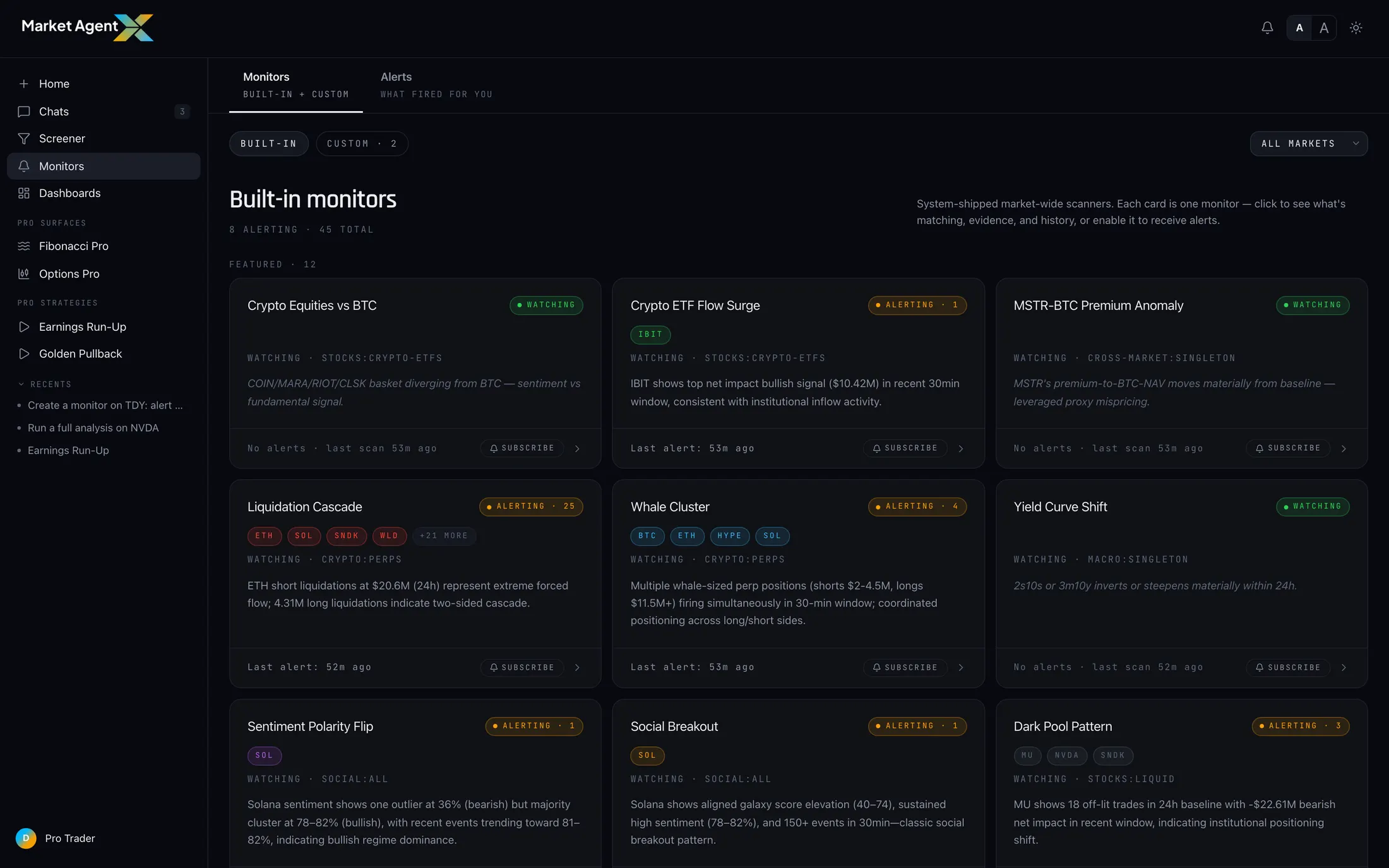Open the All Markets dropdown
Screen dimensions: 1389x868
click(x=1309, y=144)
